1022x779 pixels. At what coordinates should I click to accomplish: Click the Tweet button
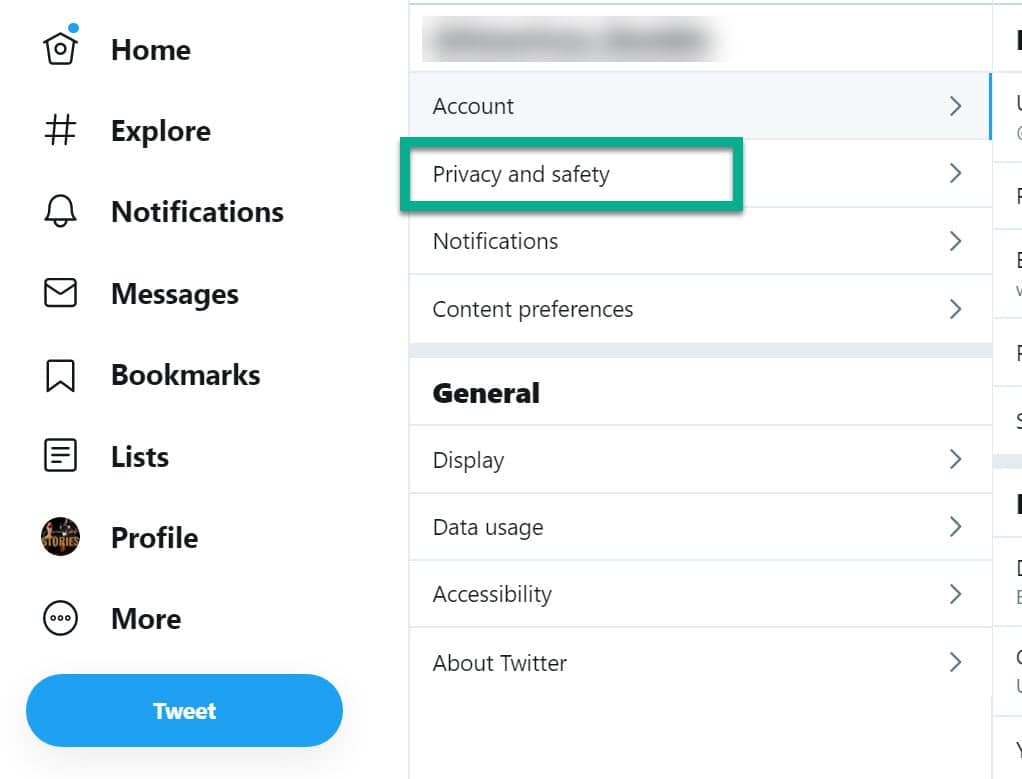pyautogui.click(x=184, y=710)
